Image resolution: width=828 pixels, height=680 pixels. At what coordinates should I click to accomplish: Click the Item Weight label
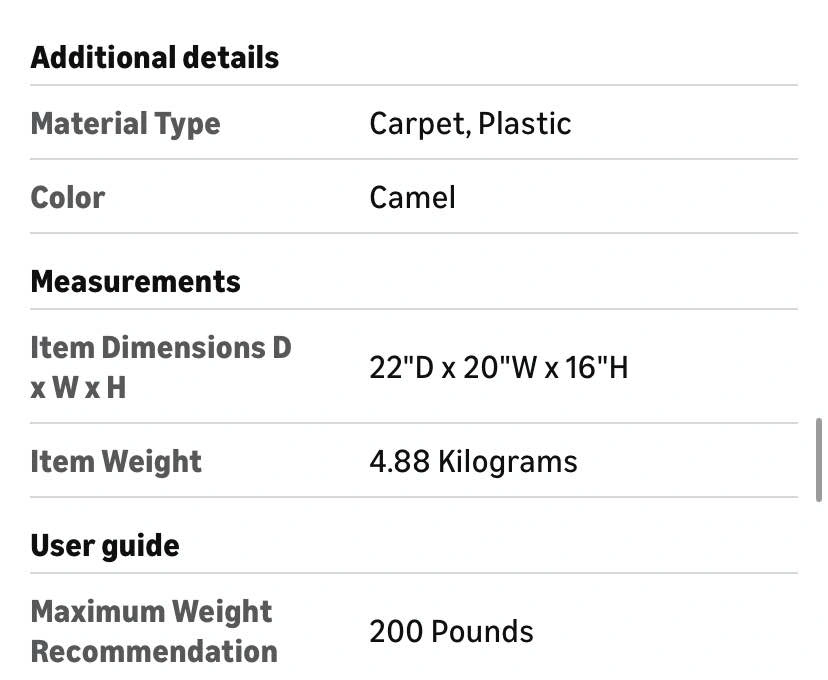[x=116, y=462]
